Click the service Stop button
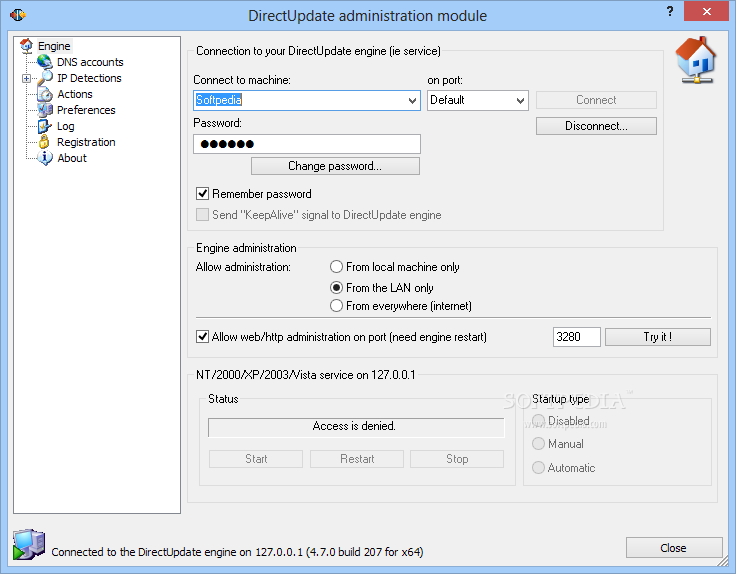The width and height of the screenshot is (736, 574). [457, 459]
